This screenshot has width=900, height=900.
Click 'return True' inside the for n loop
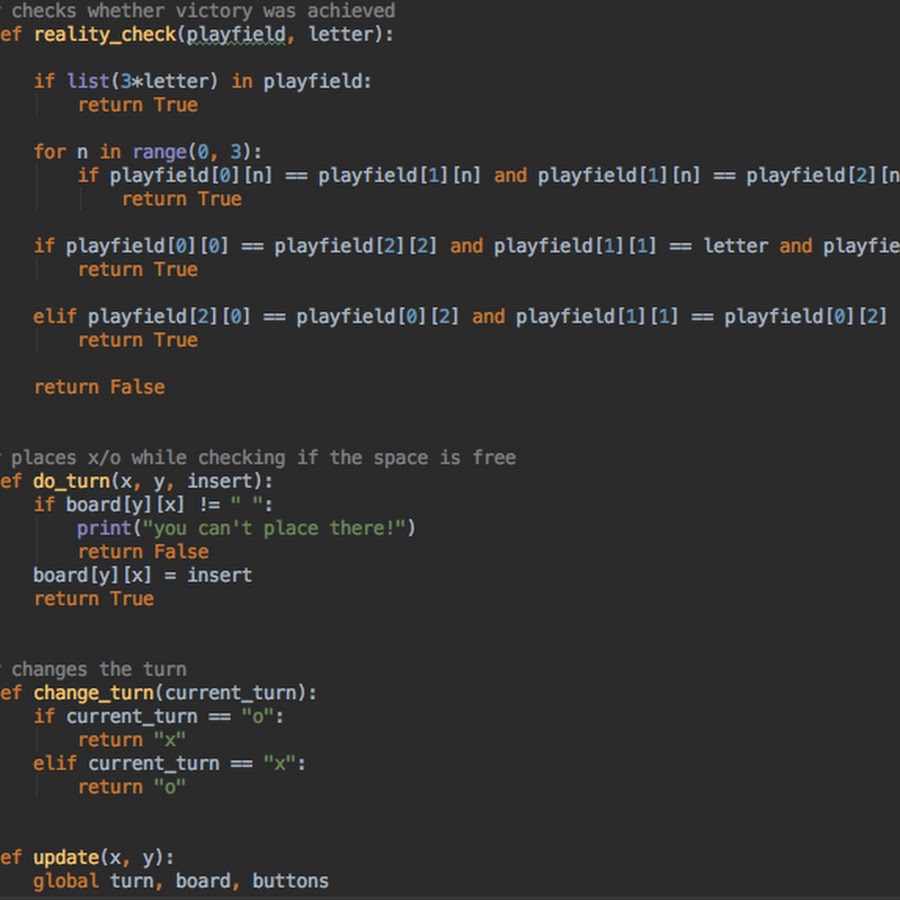pos(182,199)
